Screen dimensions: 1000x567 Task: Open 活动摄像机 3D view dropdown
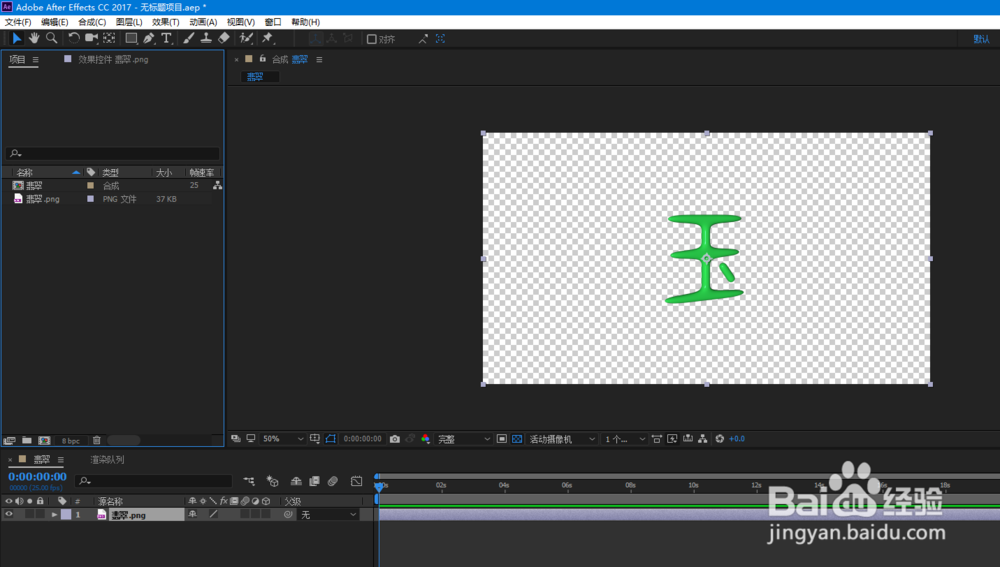(562, 439)
